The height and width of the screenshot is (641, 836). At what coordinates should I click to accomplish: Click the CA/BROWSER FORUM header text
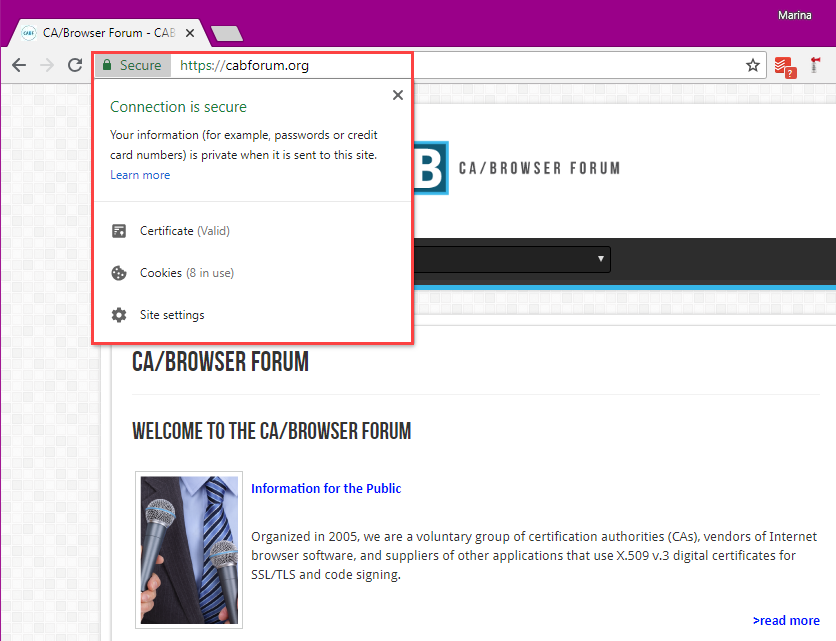(540, 169)
